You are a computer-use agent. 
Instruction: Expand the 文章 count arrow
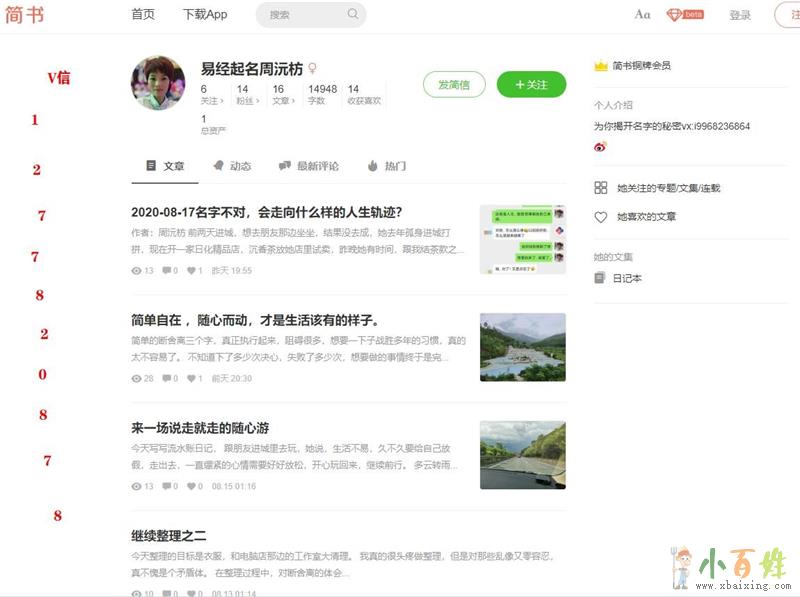tap(295, 101)
